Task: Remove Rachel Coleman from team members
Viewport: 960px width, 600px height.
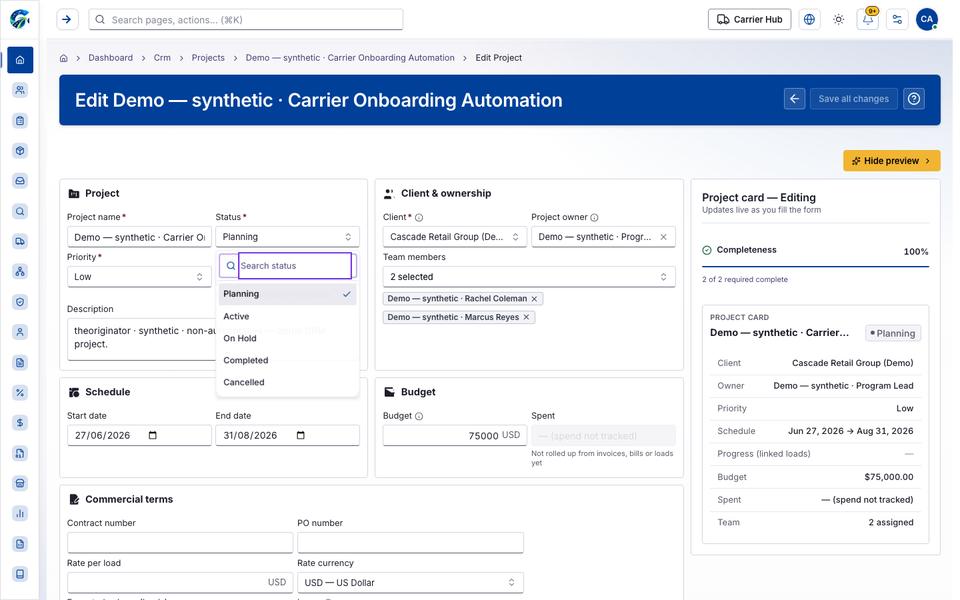Action: (534, 299)
